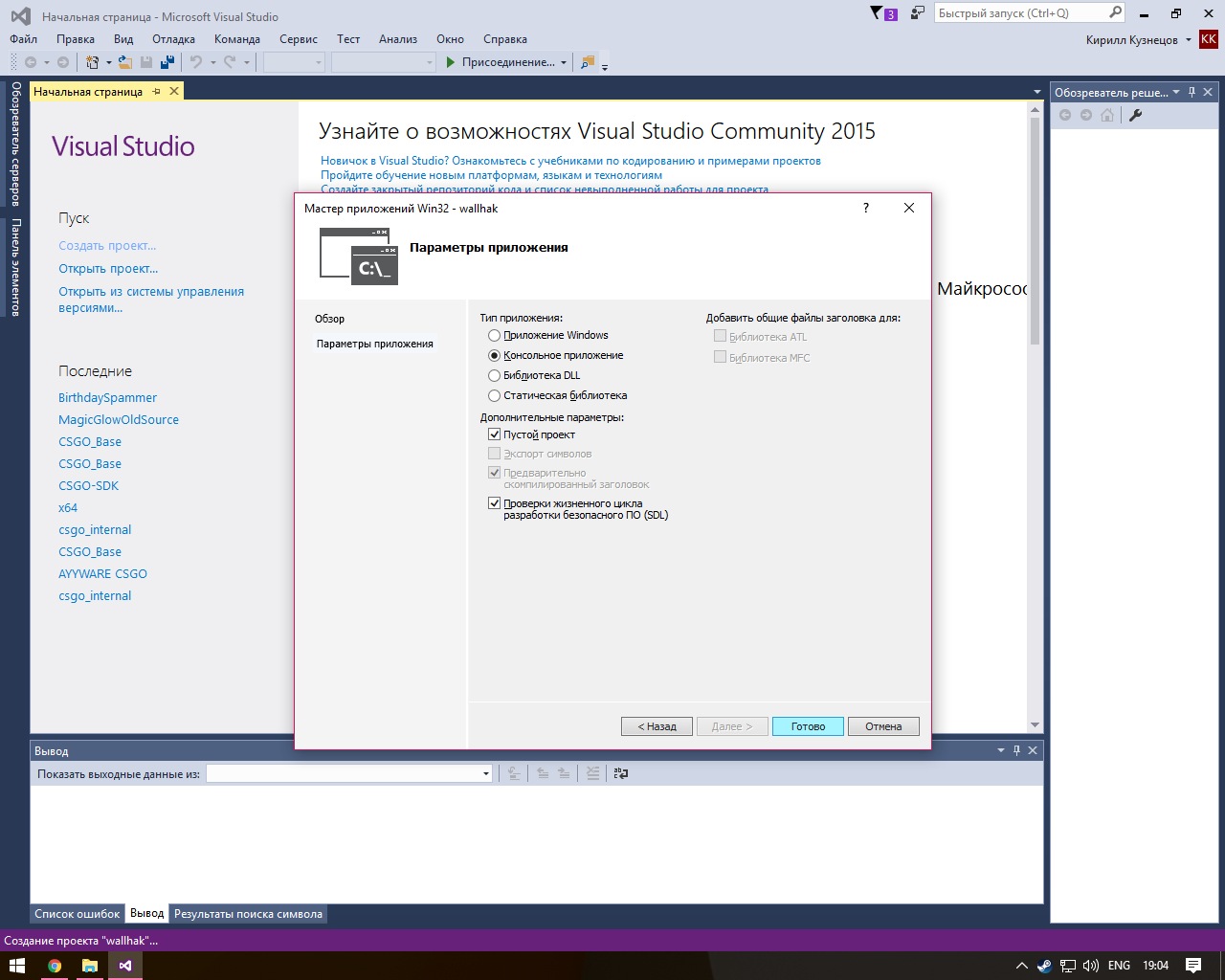1225x980 pixels.
Task: Open the solution configurations combo box
Action: 295,62
